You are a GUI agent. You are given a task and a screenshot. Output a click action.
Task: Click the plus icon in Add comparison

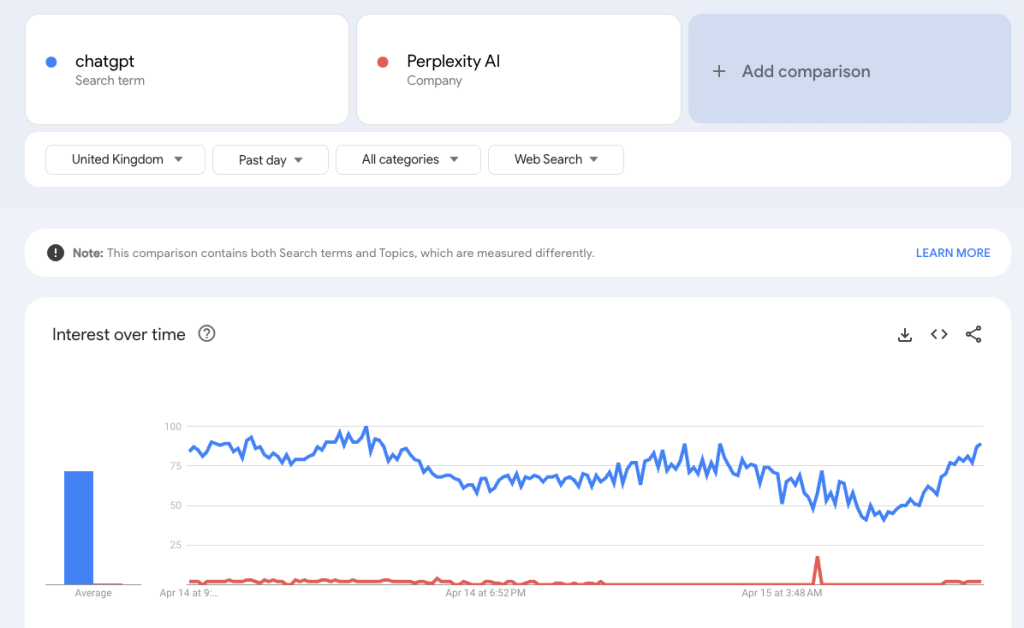tap(718, 71)
